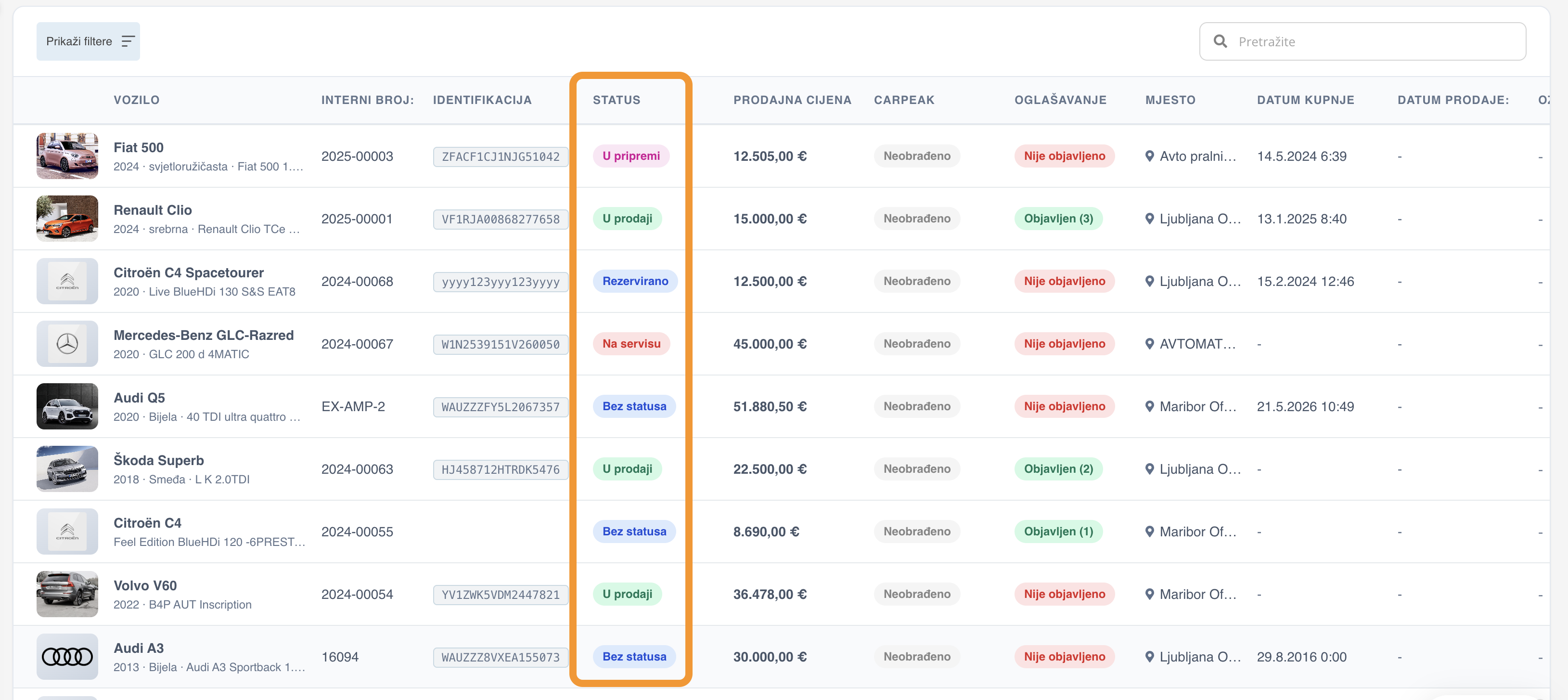Sort by the OGLAŠAVANJE column header

1060,100
